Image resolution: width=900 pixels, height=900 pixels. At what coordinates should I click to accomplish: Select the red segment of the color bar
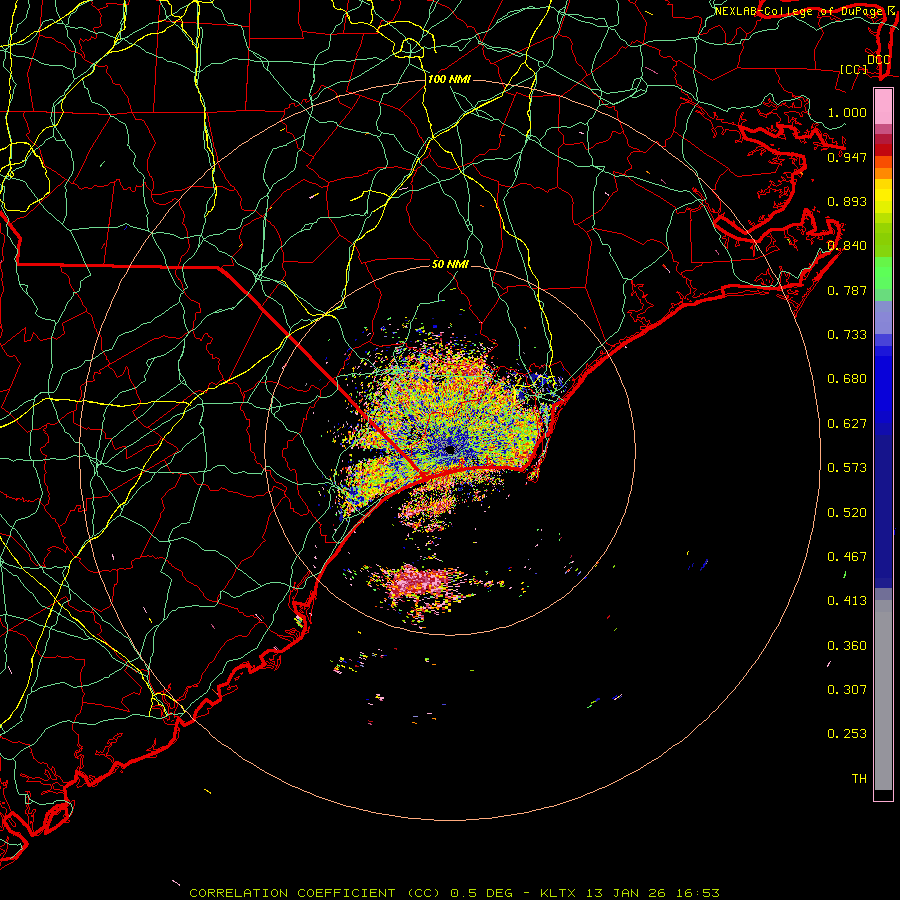pos(883,150)
